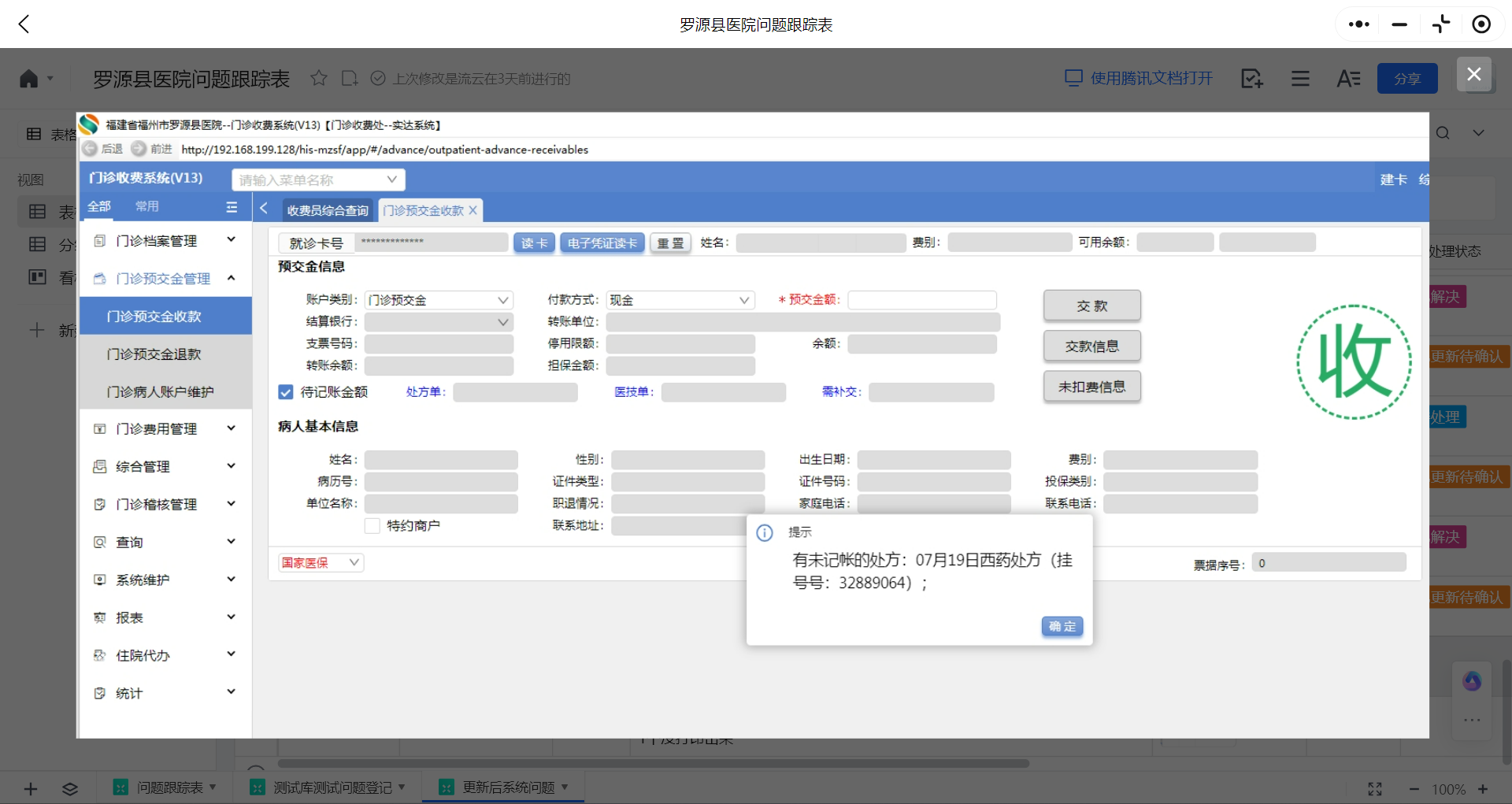Switch to 测试库测试问题登记 sheet tab
Viewport: 1512px width, 804px height.
pyautogui.click(x=327, y=787)
